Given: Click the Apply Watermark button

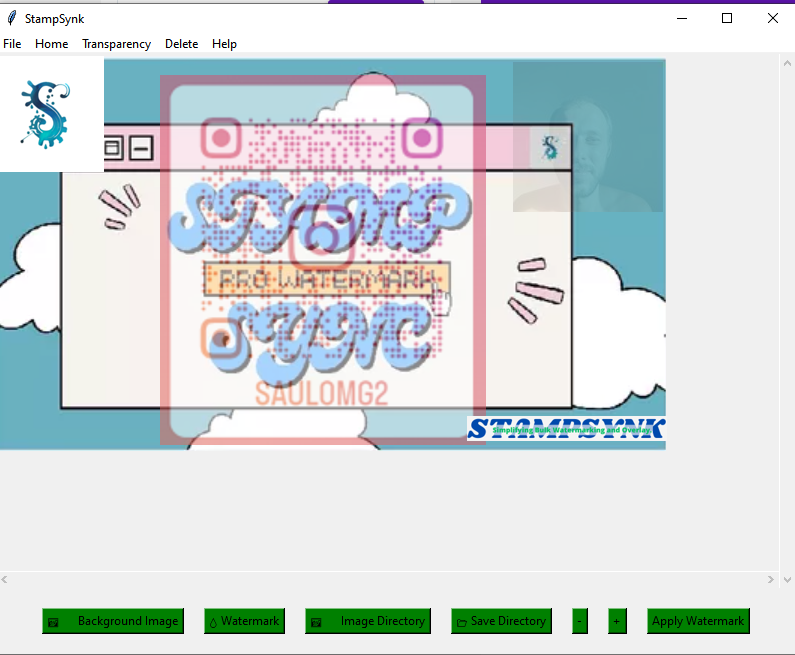Looking at the screenshot, I should coord(698,621).
